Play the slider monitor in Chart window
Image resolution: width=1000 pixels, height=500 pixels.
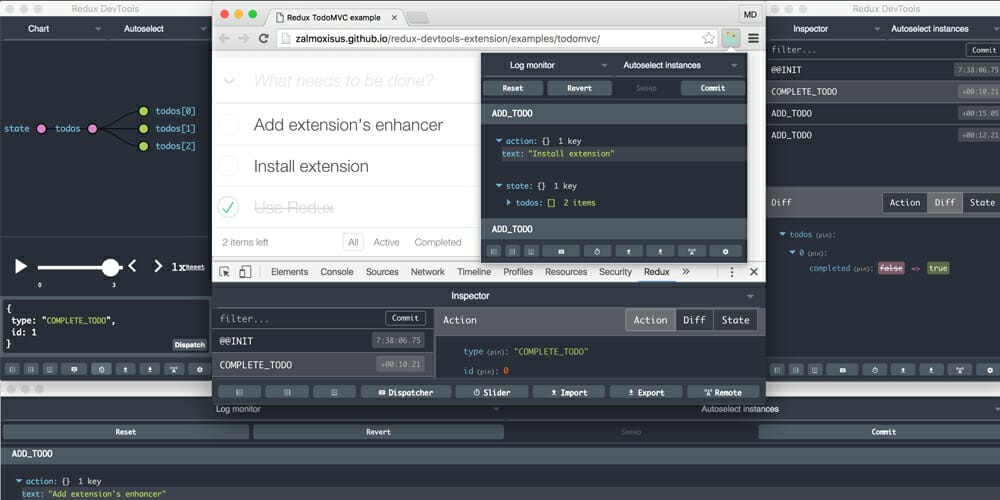coord(21,267)
